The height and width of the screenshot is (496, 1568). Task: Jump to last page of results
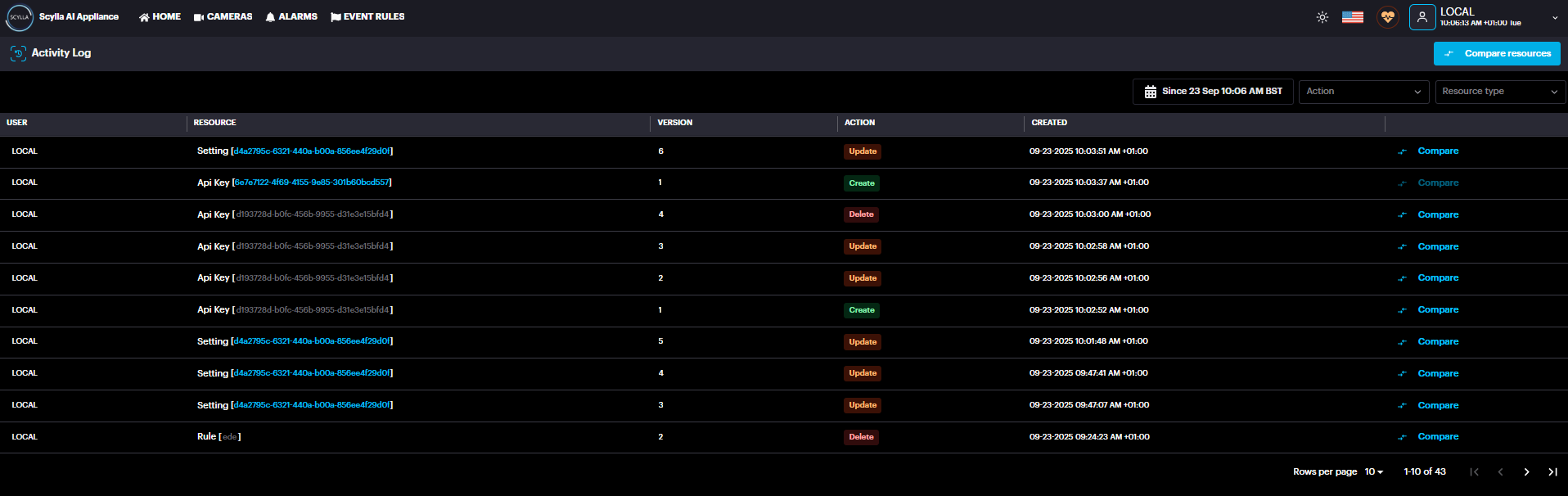pyautogui.click(x=1552, y=472)
